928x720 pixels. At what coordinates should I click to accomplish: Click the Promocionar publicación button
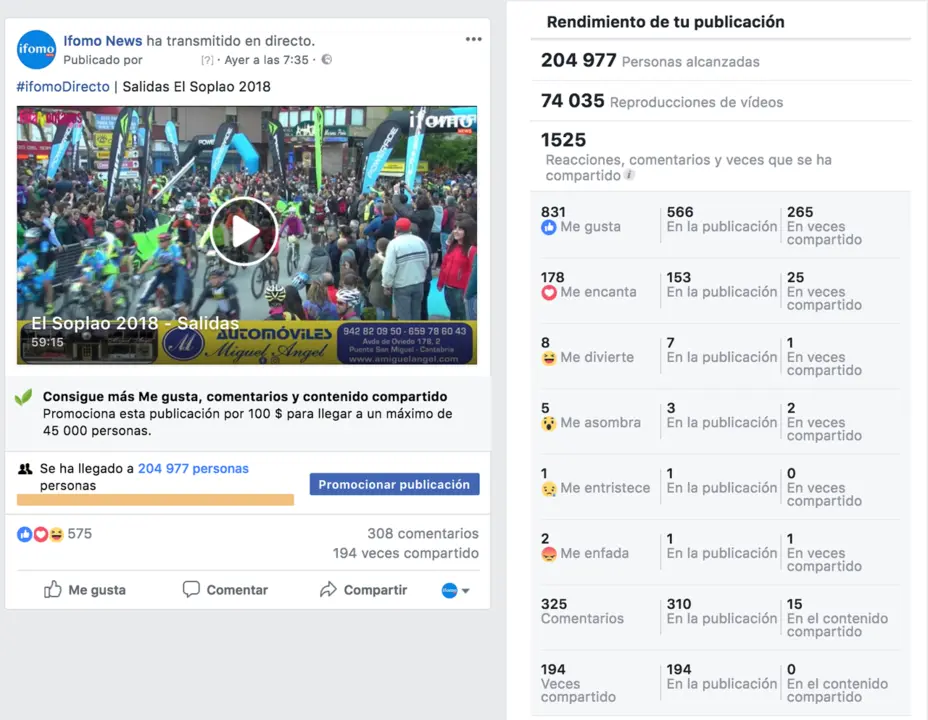pos(394,485)
